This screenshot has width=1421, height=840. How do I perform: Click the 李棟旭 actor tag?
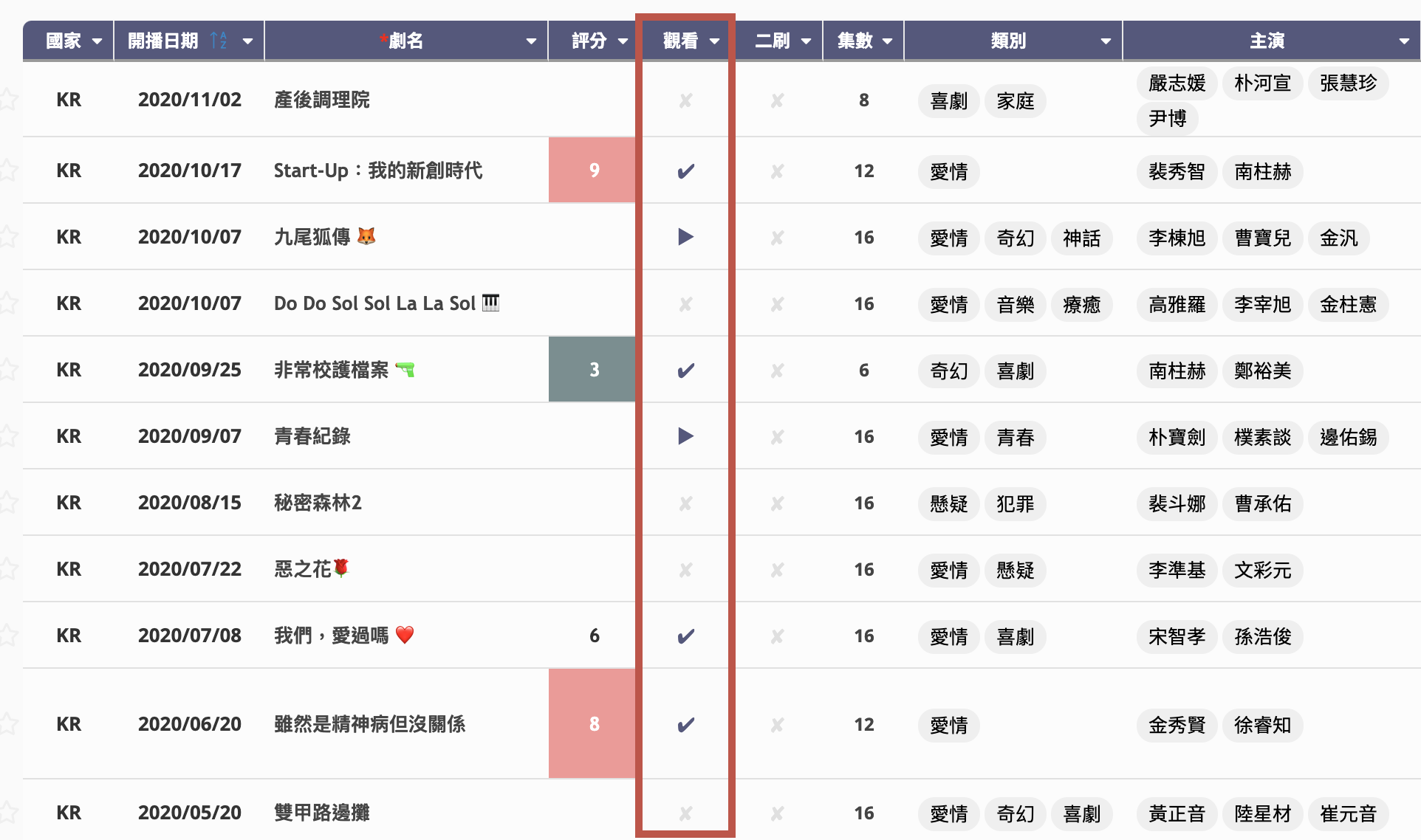pyautogui.click(x=1177, y=238)
